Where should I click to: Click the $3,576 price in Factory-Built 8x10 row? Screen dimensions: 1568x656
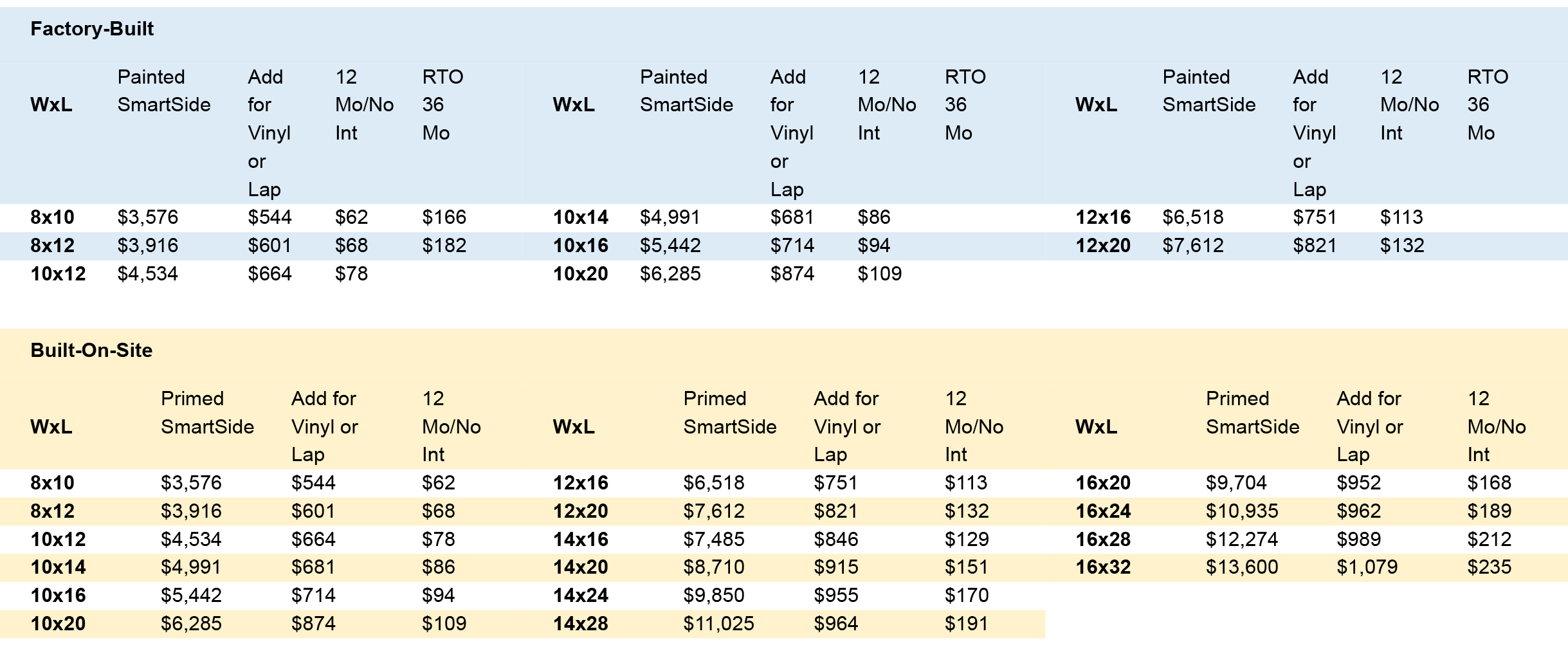[147, 217]
